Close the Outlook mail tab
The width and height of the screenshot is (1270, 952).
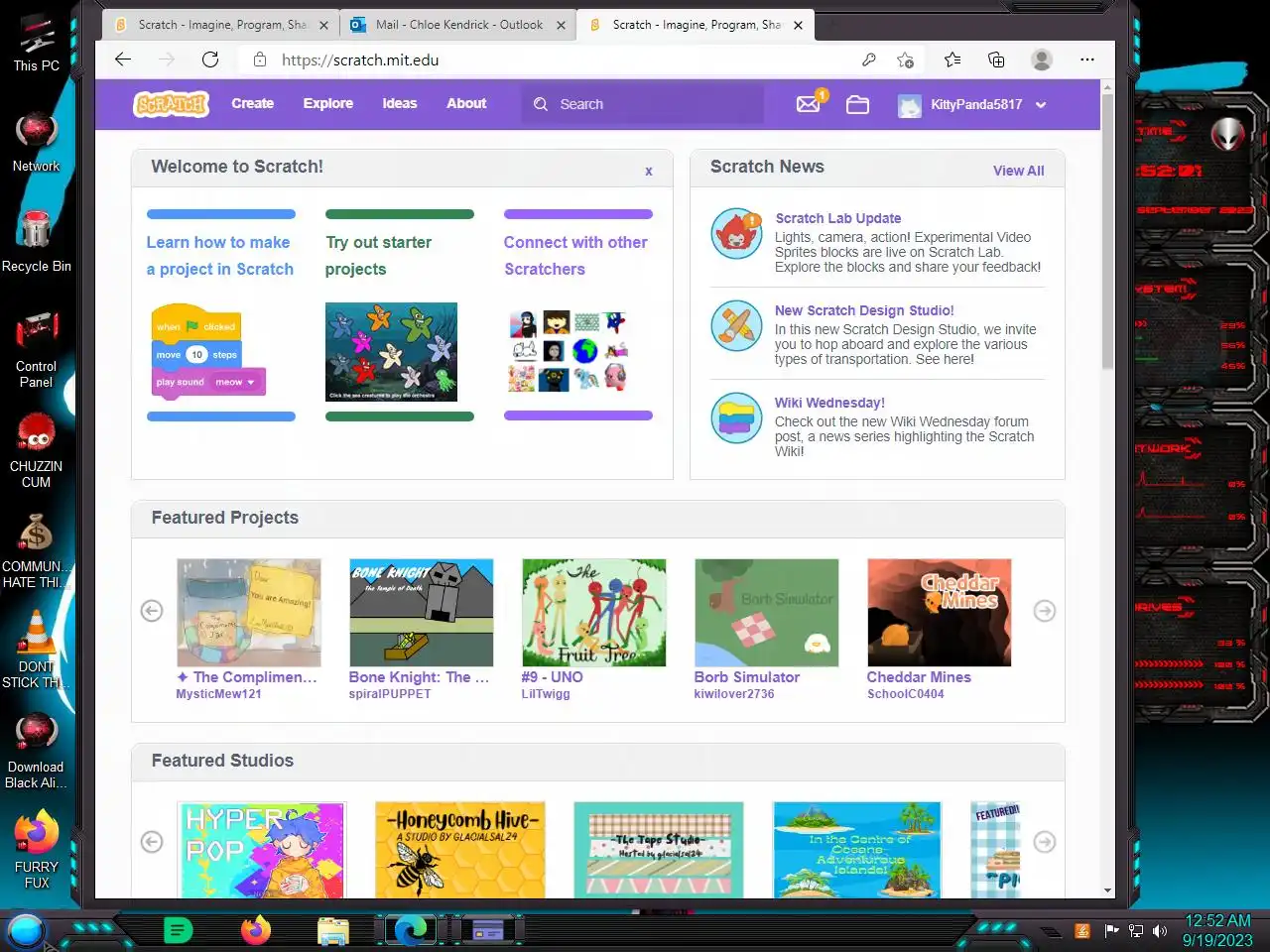pyautogui.click(x=561, y=25)
